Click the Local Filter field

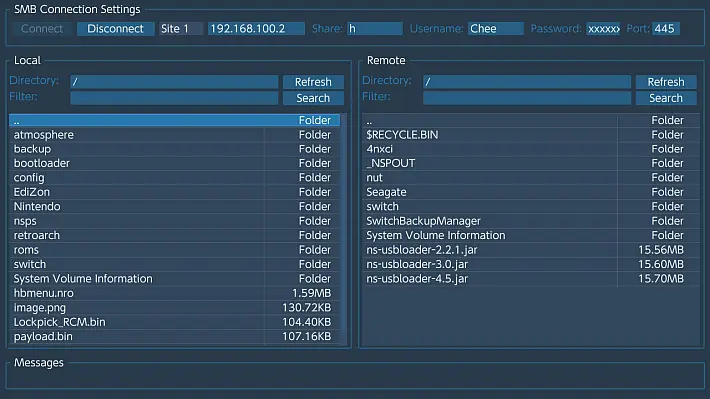[x=174, y=98]
